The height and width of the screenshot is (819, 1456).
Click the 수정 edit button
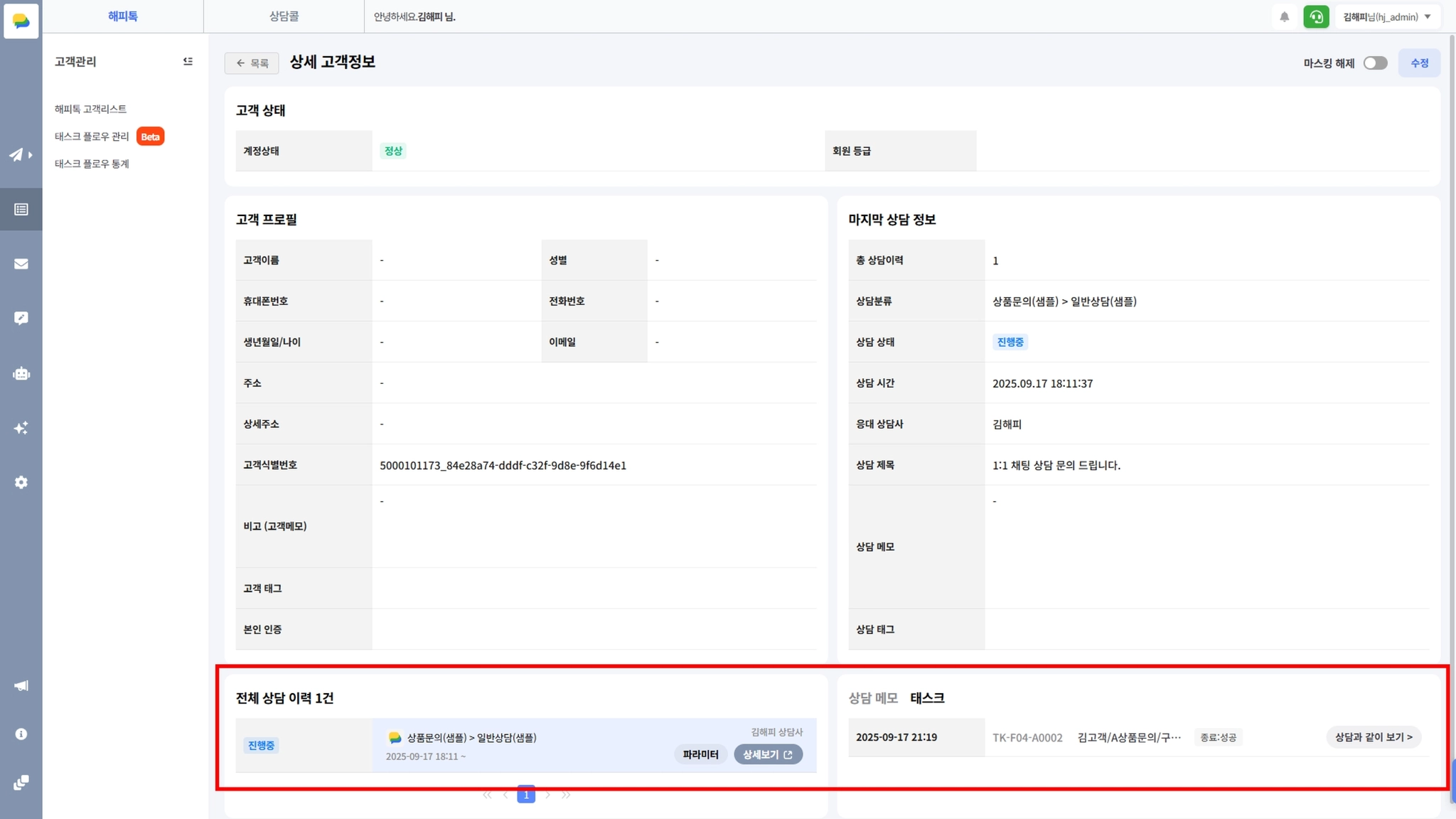[x=1419, y=63]
